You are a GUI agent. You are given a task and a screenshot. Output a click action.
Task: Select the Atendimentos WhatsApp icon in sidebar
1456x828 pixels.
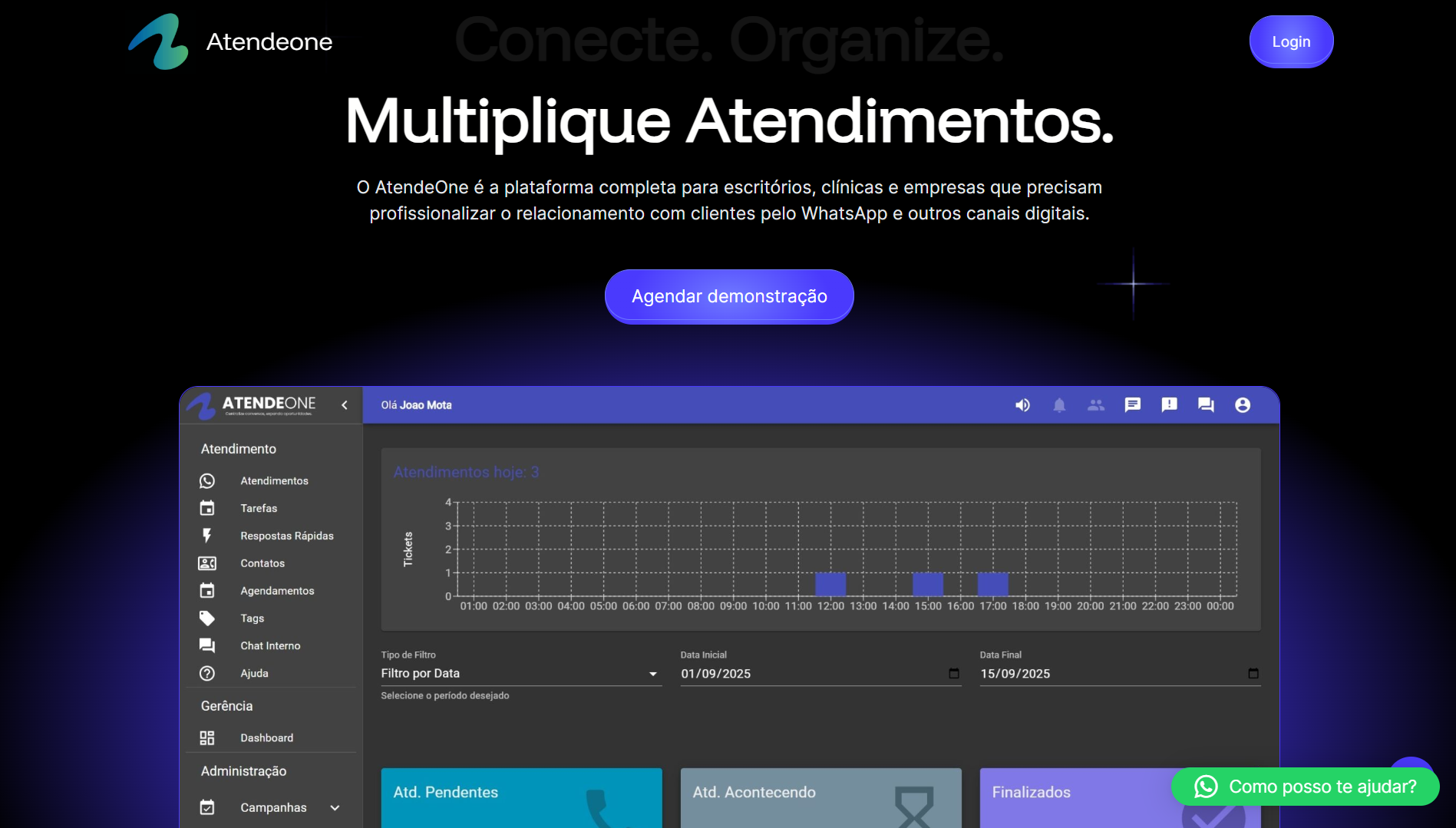tap(207, 480)
